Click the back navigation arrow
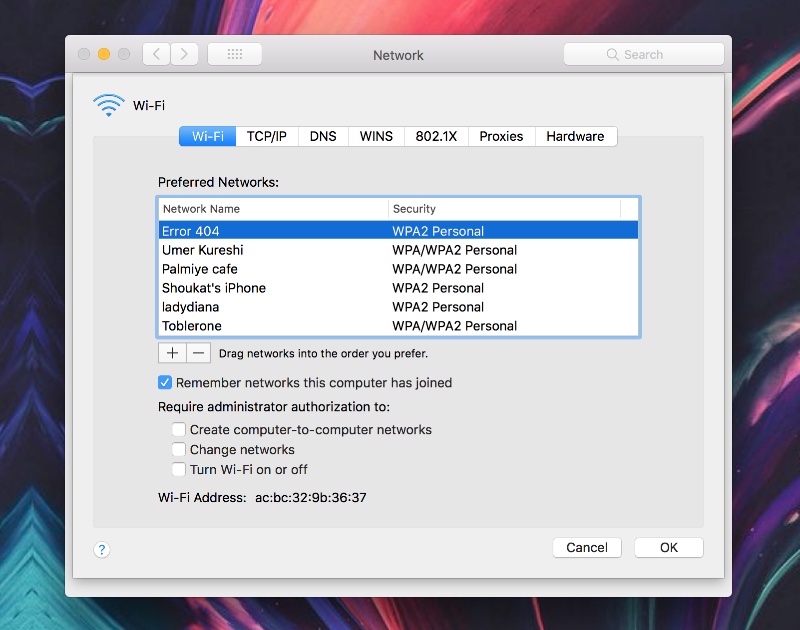The width and height of the screenshot is (800, 630). point(156,54)
